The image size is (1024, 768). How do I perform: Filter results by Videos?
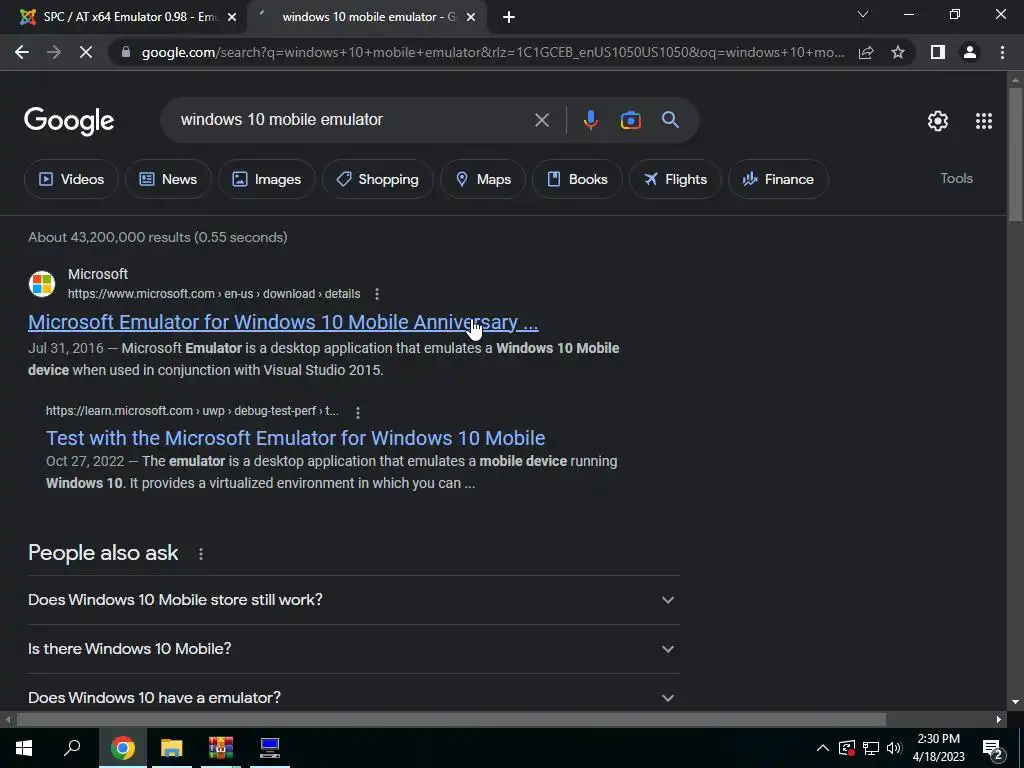tap(71, 179)
